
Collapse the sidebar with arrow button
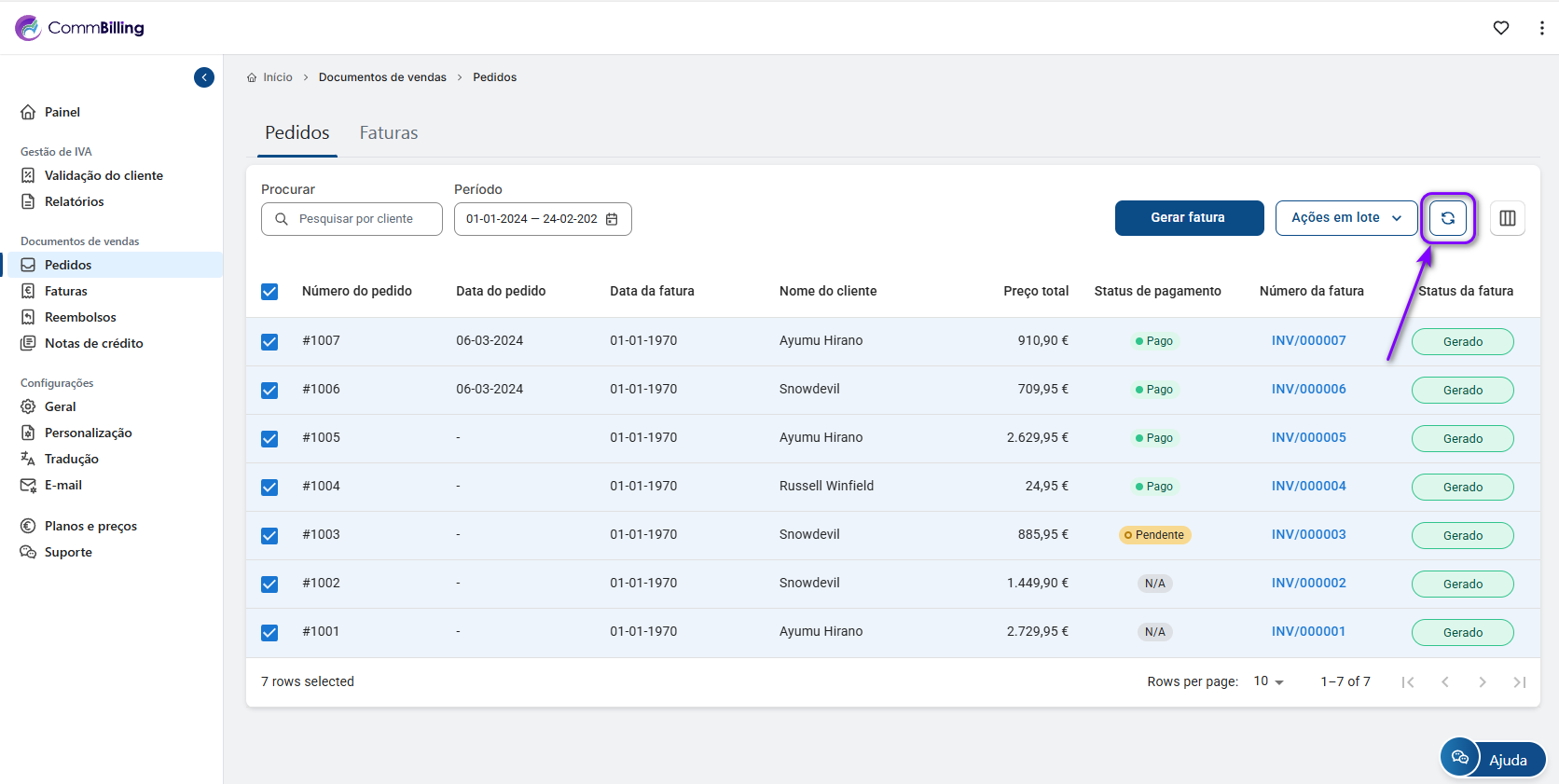tap(204, 77)
